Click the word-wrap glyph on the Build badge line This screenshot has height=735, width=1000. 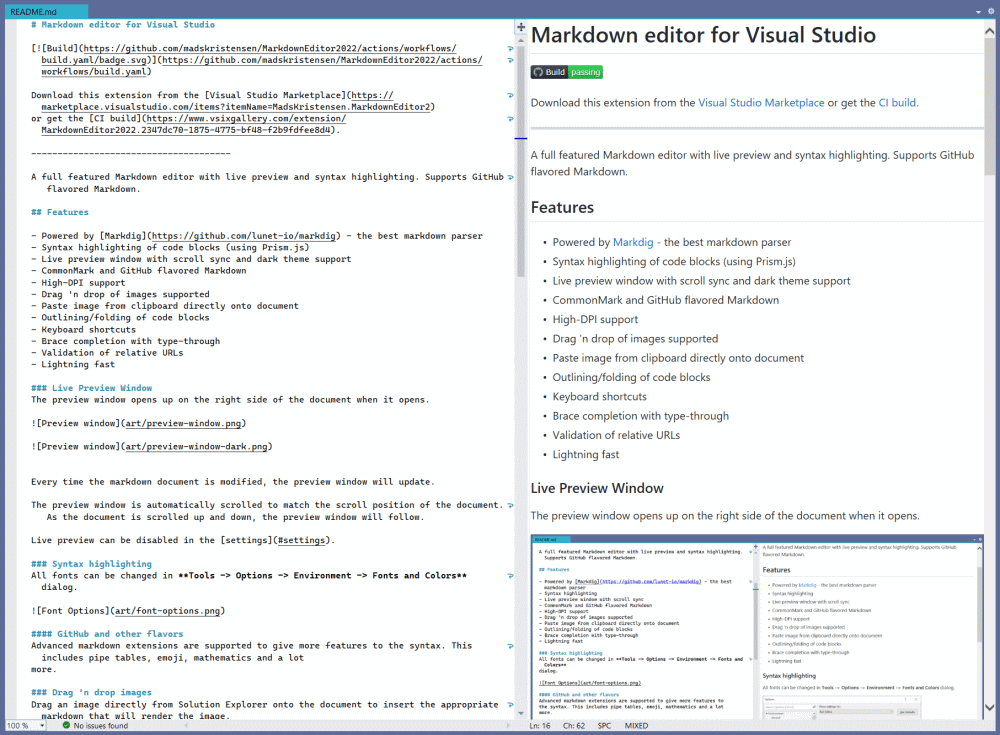point(510,48)
